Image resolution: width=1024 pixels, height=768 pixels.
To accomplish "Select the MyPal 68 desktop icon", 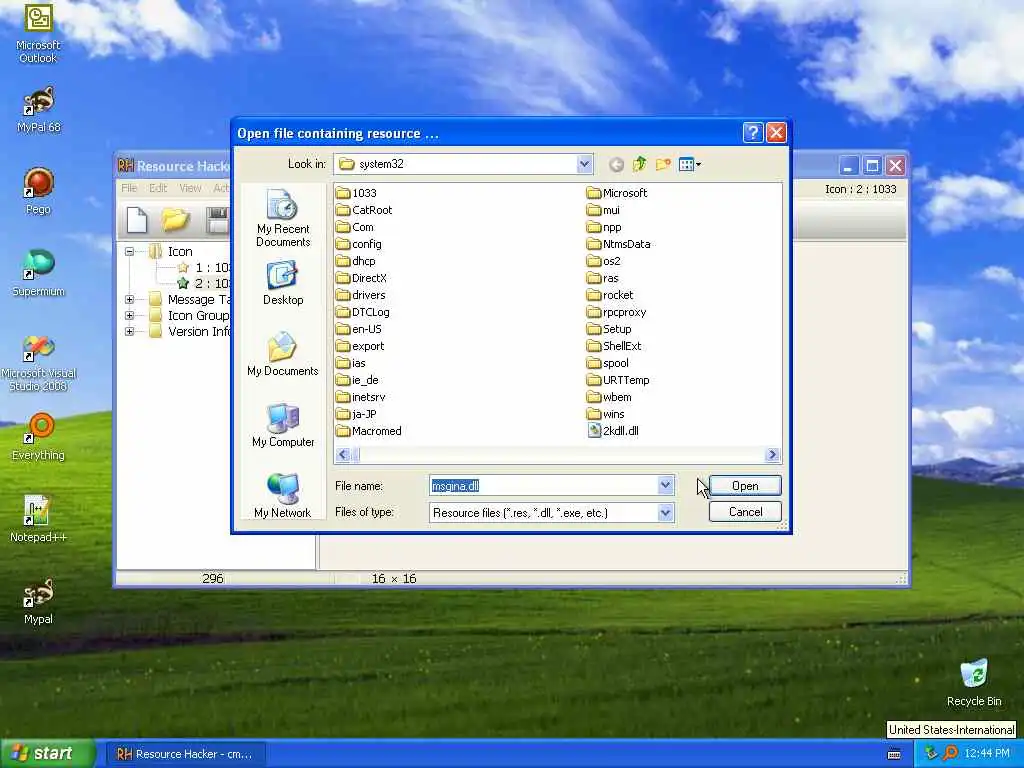I will point(39,110).
